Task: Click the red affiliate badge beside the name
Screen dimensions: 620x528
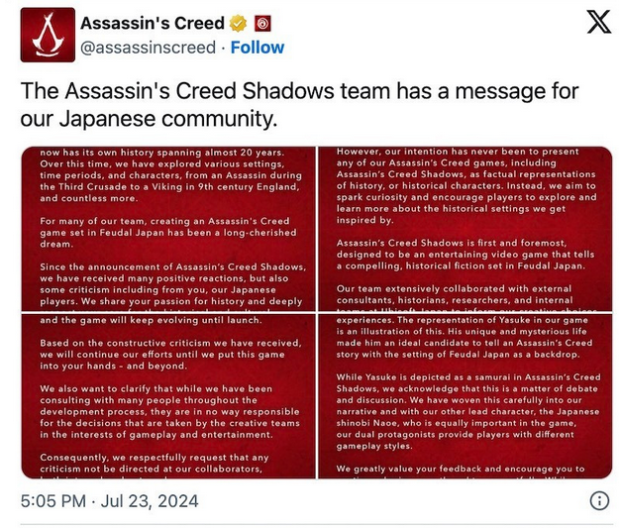Action: coord(262,23)
